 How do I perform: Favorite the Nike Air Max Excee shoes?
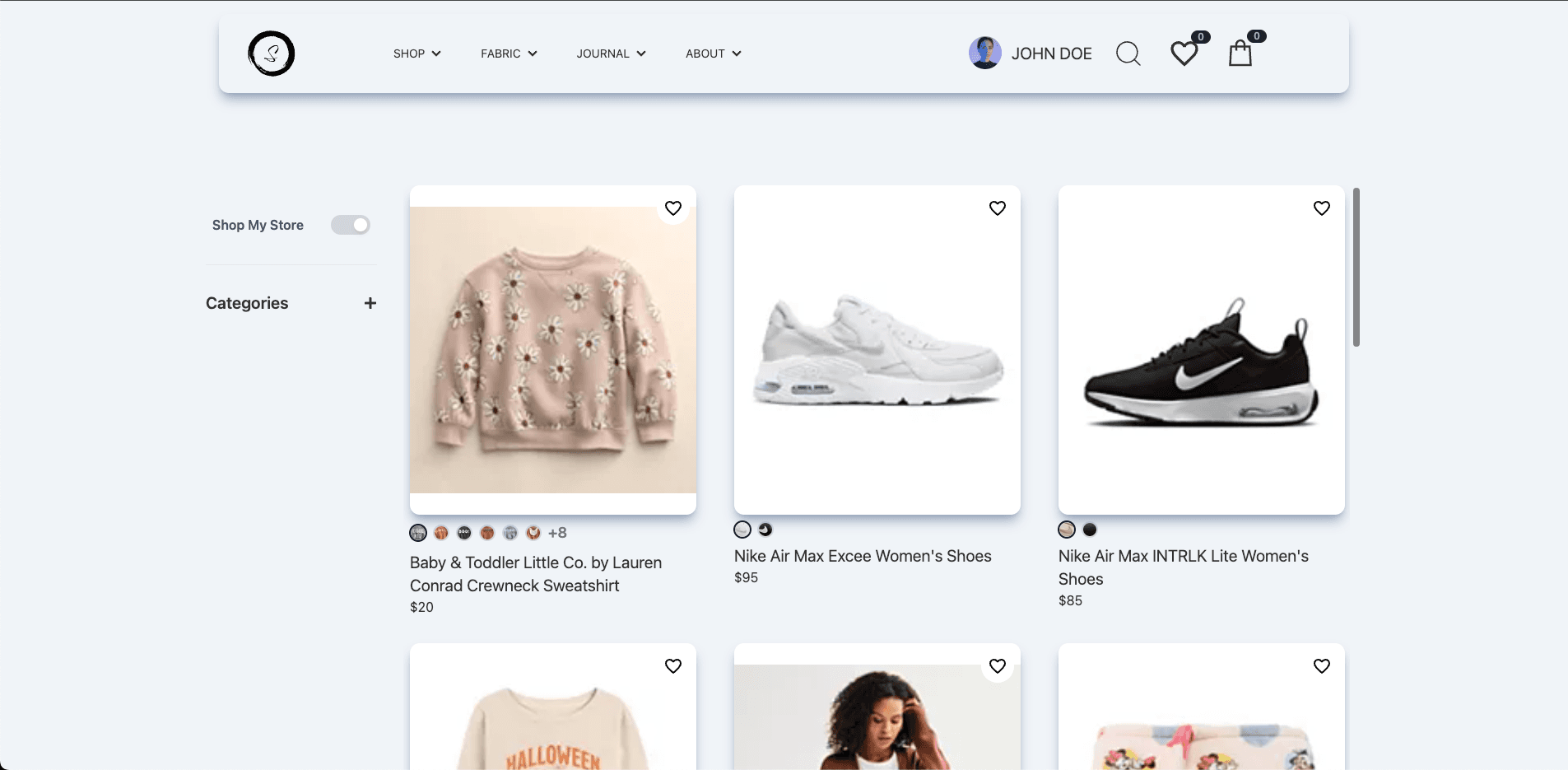pyautogui.click(x=997, y=208)
